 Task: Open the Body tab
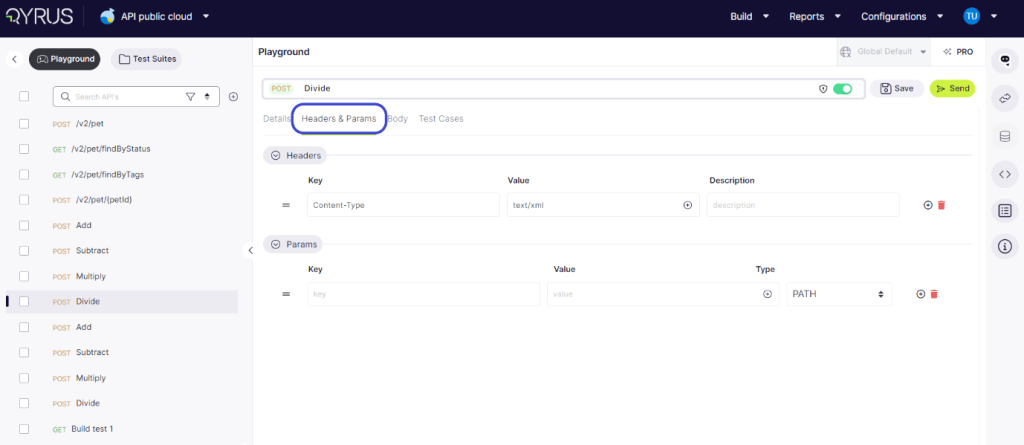click(x=398, y=119)
